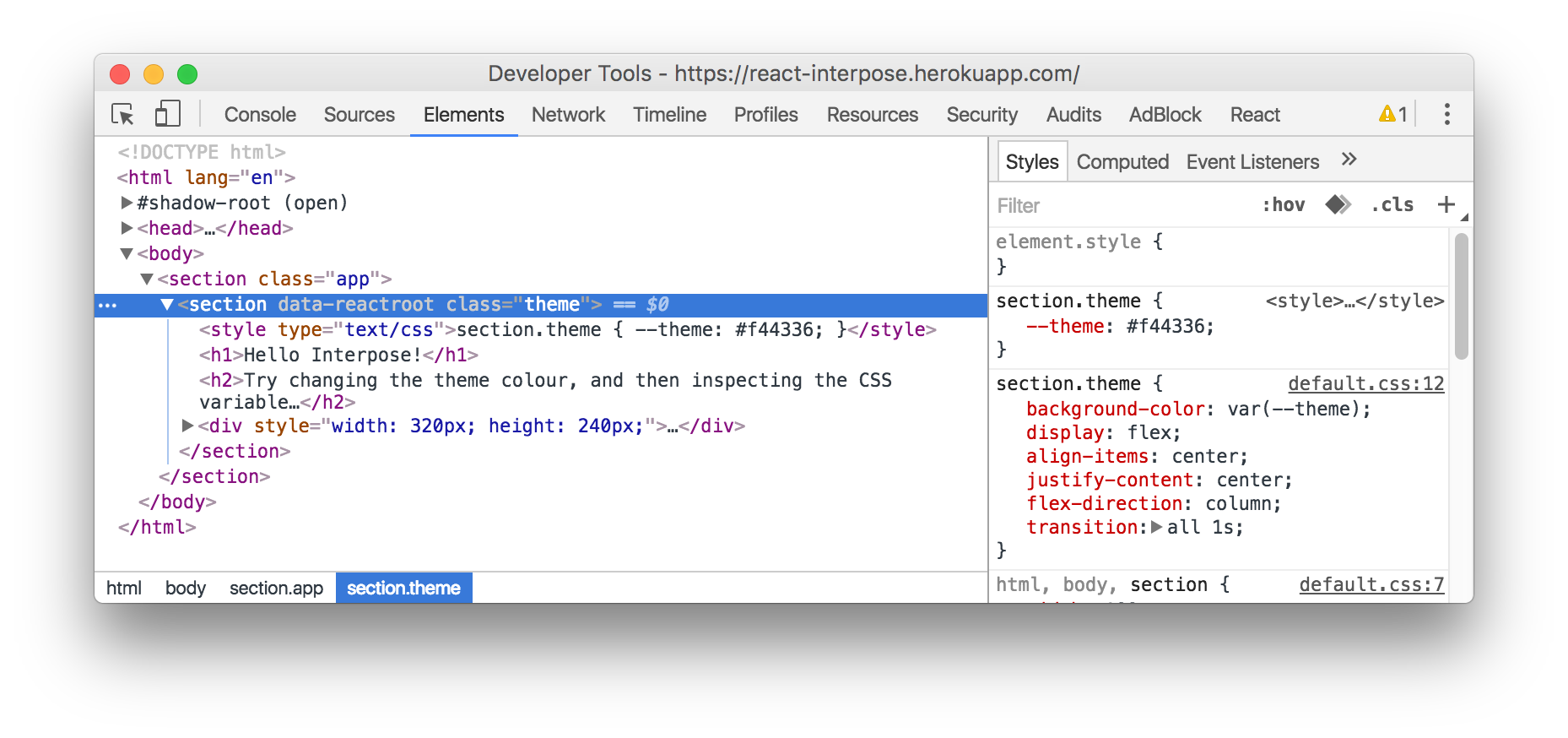Screen dimensions: 1568x738
Task: Click the red close window button
Action: (x=120, y=74)
